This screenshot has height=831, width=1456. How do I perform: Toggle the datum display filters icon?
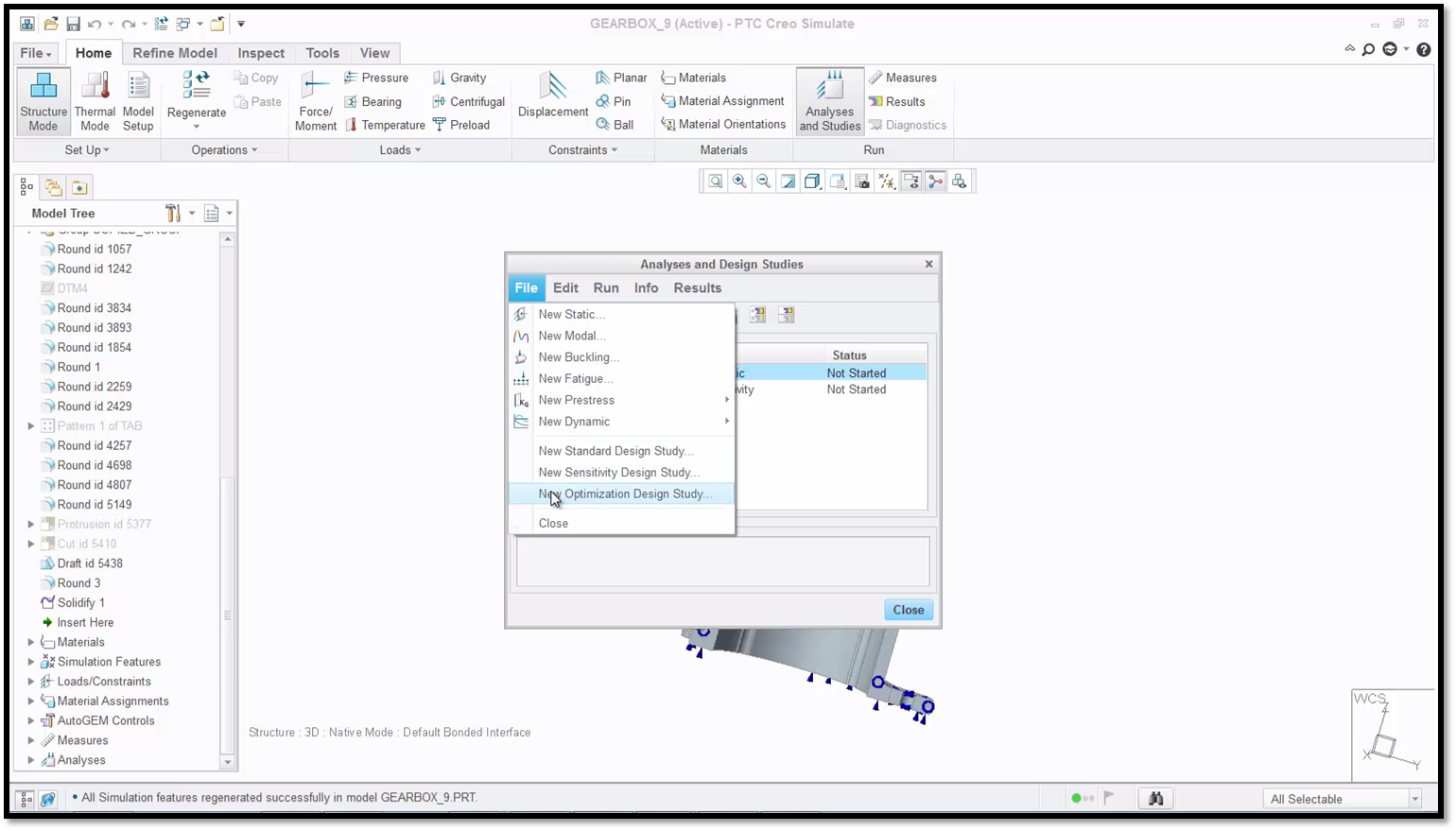(x=887, y=182)
